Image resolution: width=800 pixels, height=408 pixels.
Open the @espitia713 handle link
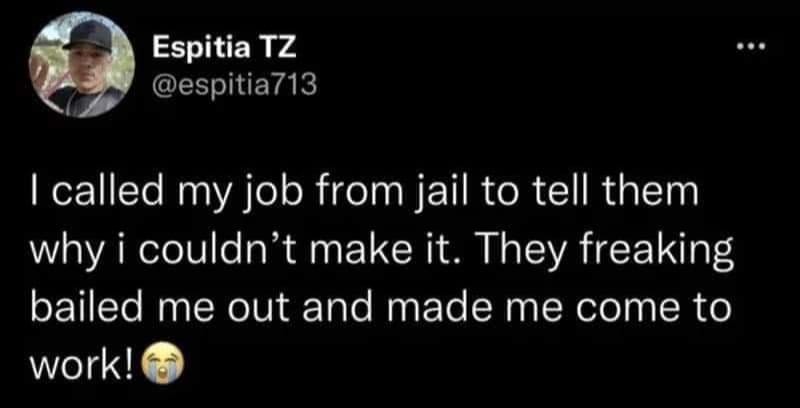(234, 85)
